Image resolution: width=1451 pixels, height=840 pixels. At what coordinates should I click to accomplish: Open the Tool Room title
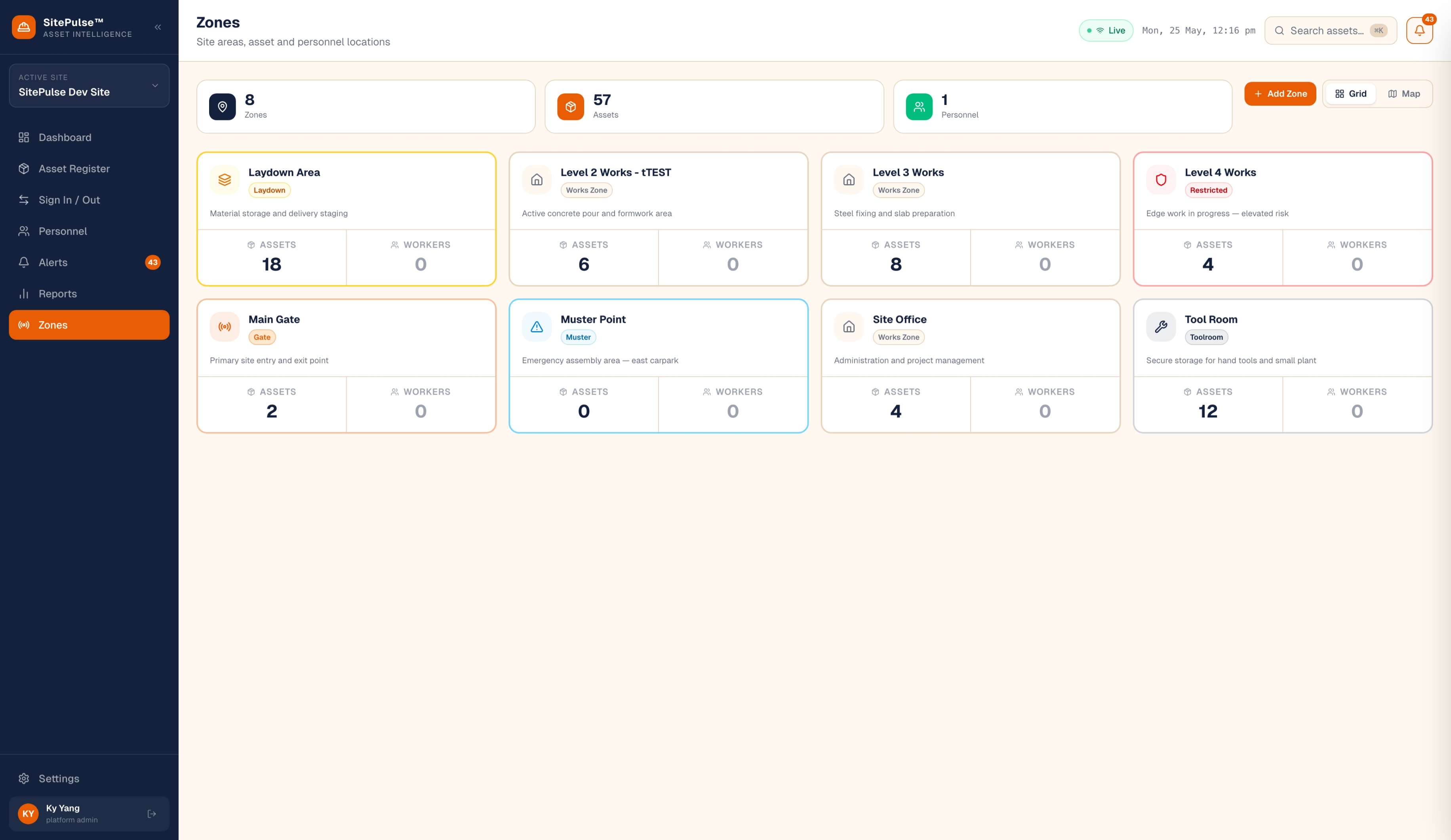click(x=1211, y=319)
